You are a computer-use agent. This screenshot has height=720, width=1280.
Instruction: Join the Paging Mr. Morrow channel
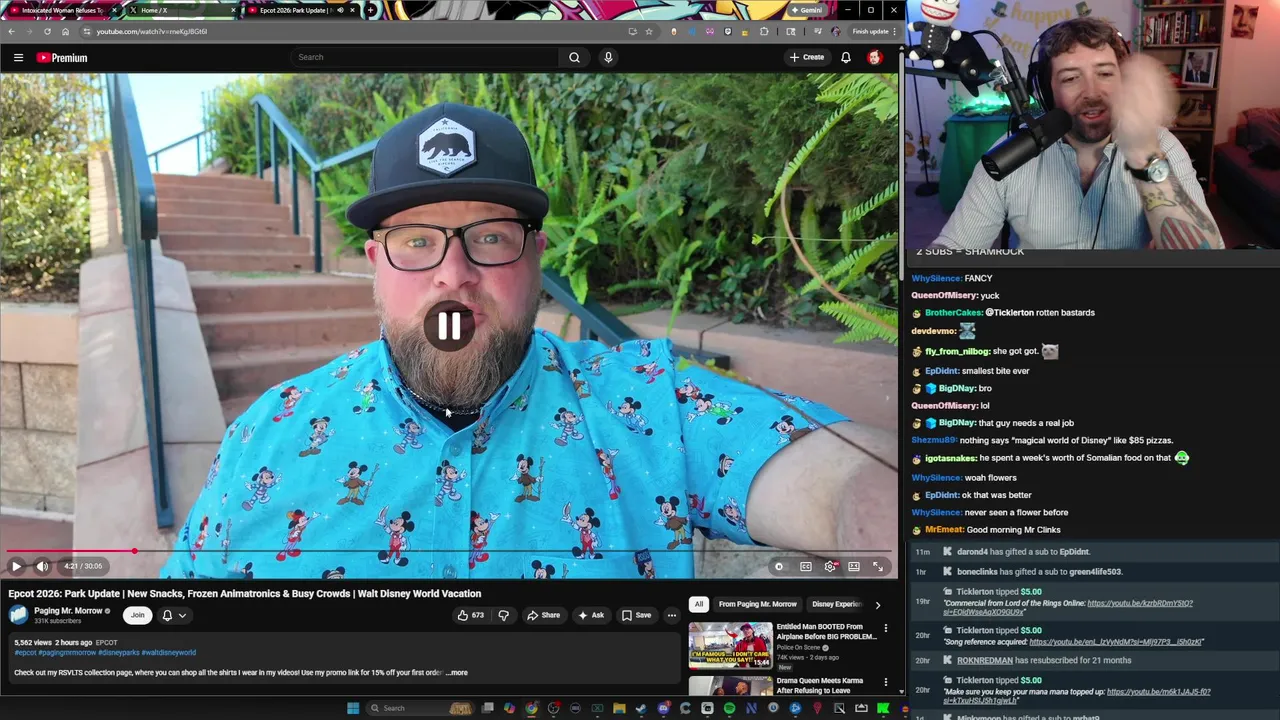(137, 615)
